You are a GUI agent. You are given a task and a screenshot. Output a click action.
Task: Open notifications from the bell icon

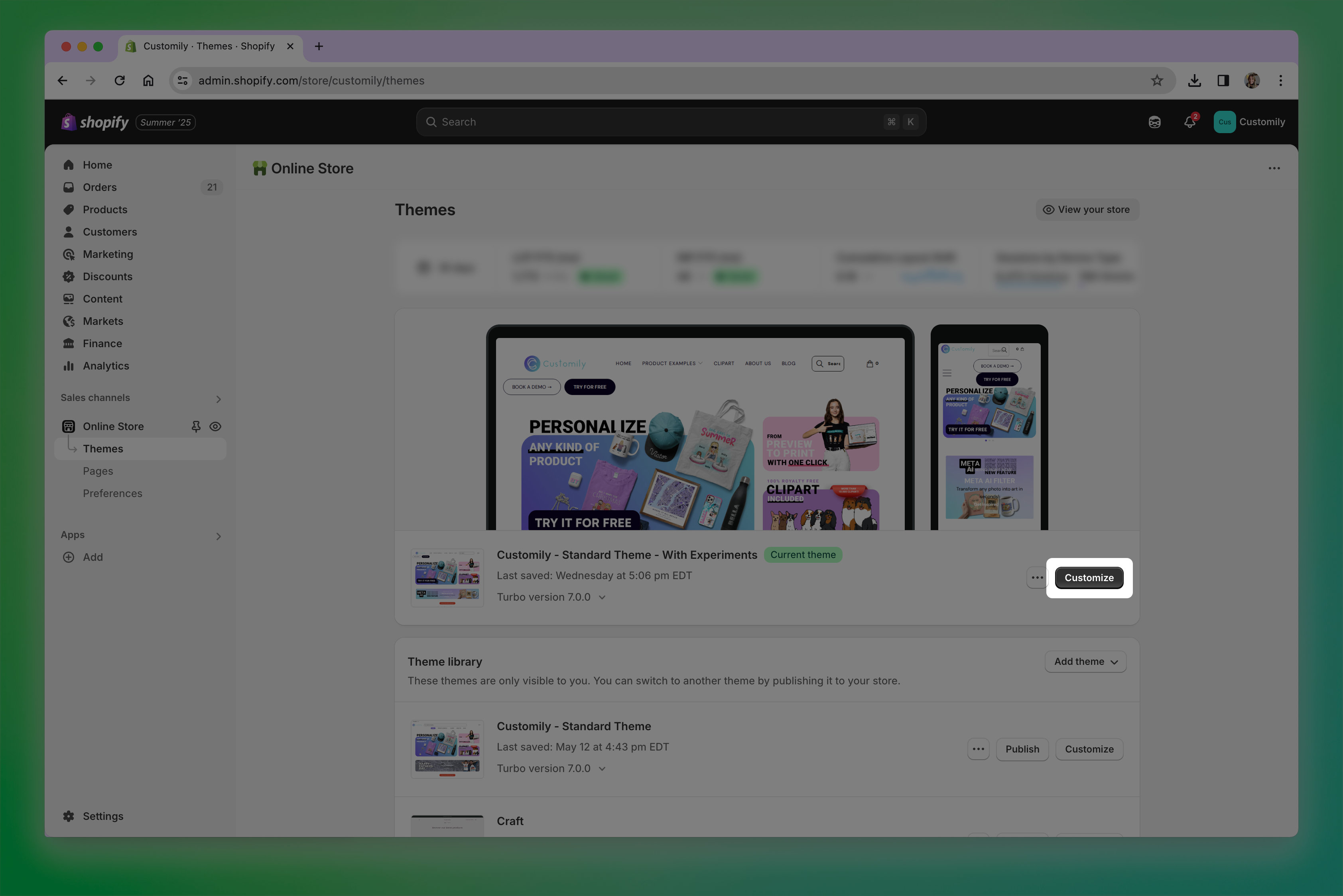point(1190,122)
